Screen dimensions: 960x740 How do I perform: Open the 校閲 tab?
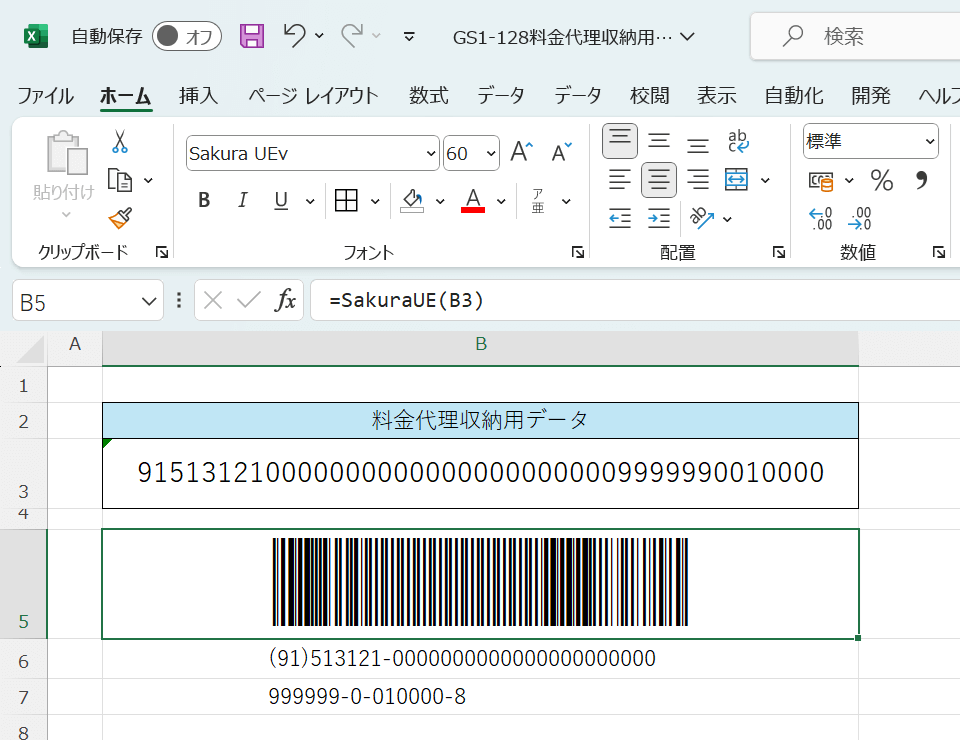[x=650, y=95]
